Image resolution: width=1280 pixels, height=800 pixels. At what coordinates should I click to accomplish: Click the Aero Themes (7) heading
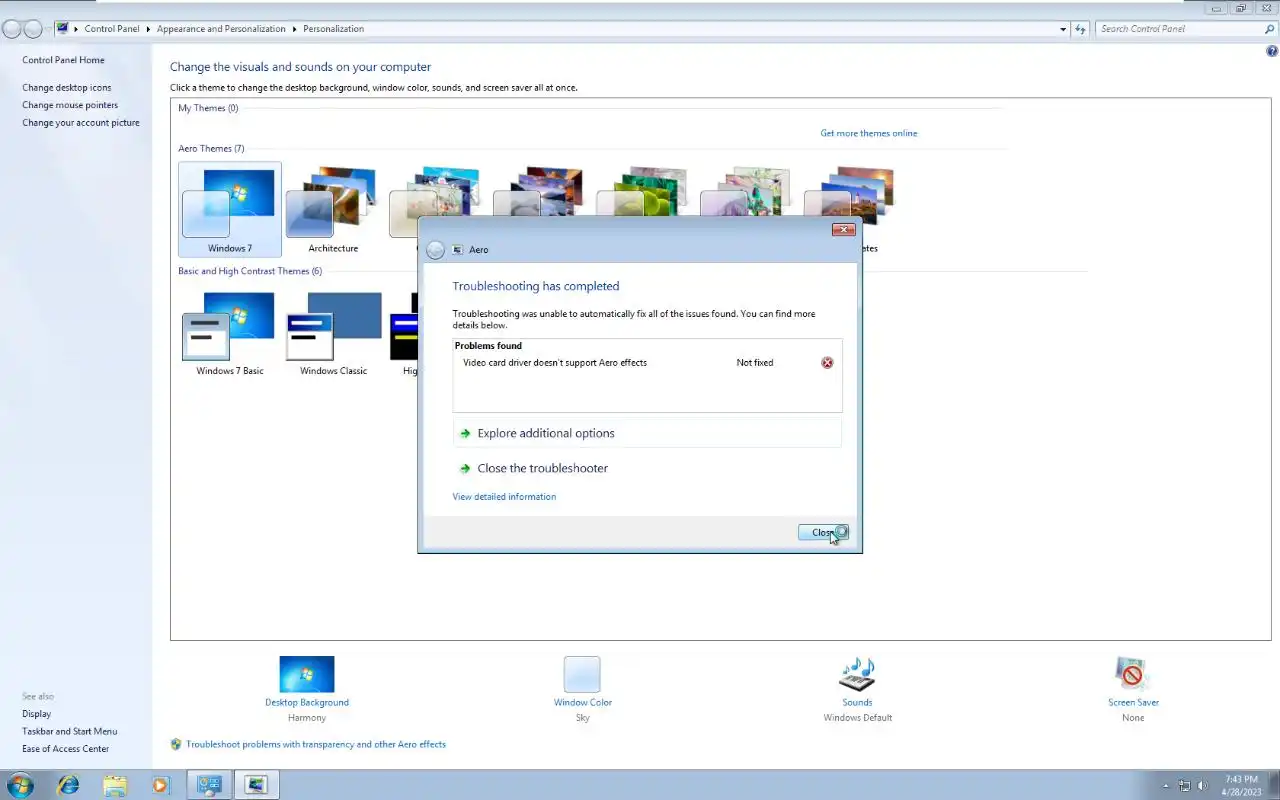click(211, 149)
